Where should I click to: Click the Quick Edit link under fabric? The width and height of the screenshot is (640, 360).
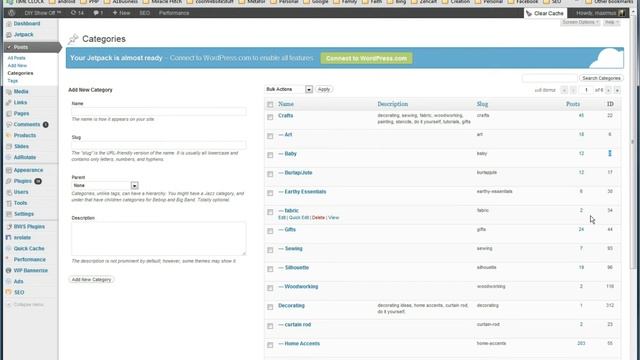pos(299,218)
